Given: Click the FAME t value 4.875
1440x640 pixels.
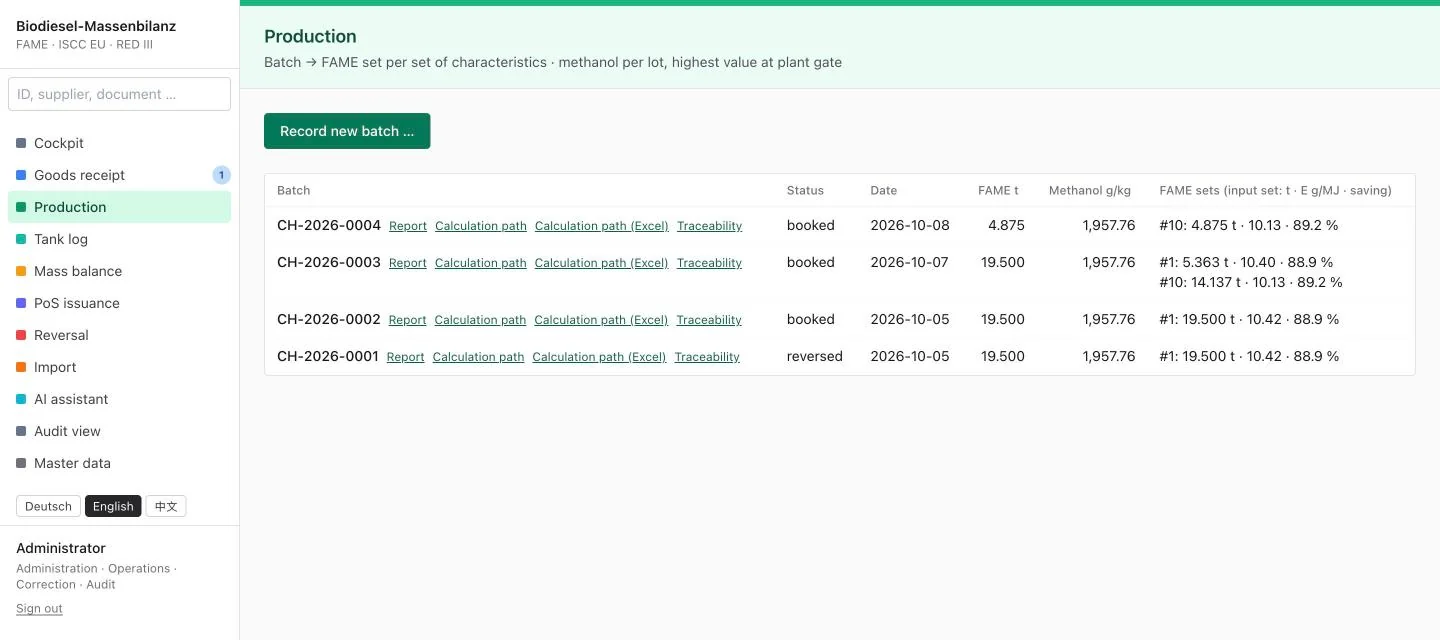Looking at the screenshot, I should 1006,225.
